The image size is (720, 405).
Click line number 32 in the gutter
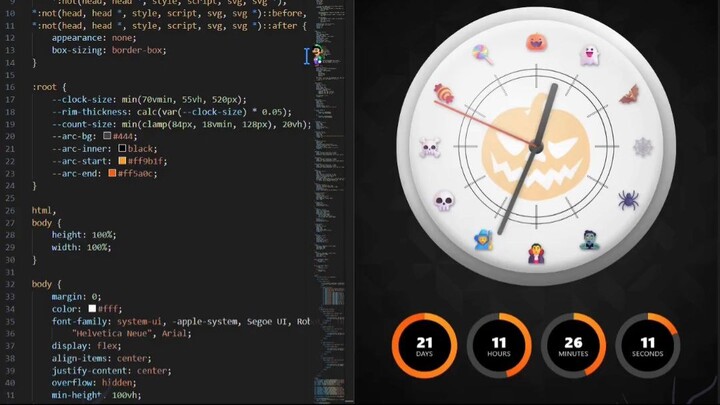[10, 284]
